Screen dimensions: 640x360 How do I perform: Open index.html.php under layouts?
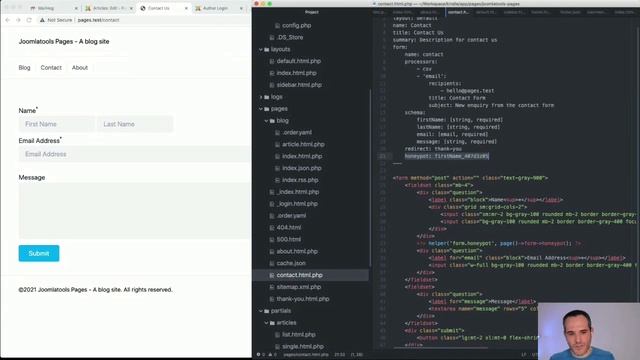pyautogui.click(x=296, y=73)
